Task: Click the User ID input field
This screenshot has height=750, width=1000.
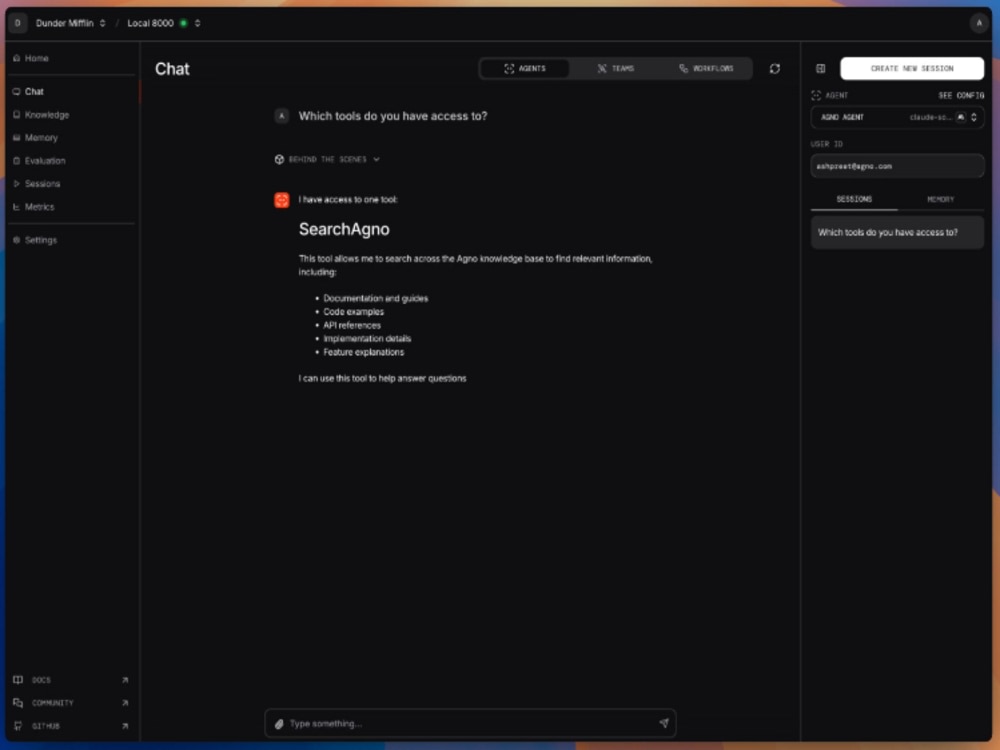Action: (x=897, y=166)
